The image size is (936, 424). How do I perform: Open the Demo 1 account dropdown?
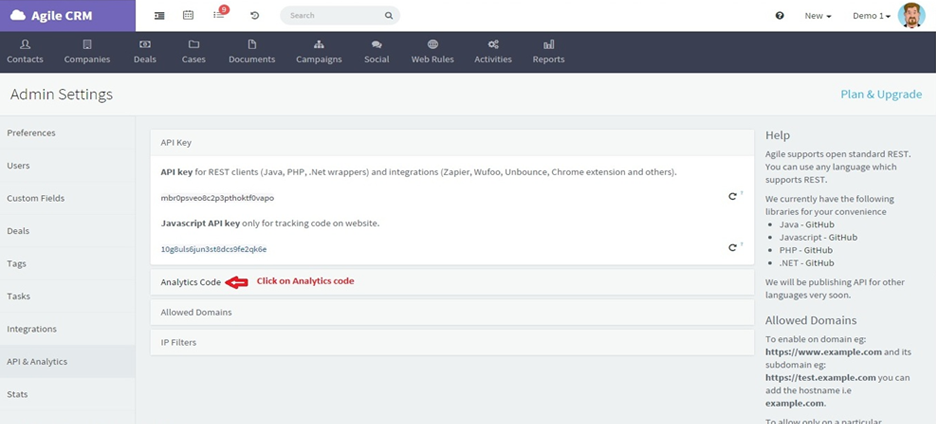[x=872, y=16]
